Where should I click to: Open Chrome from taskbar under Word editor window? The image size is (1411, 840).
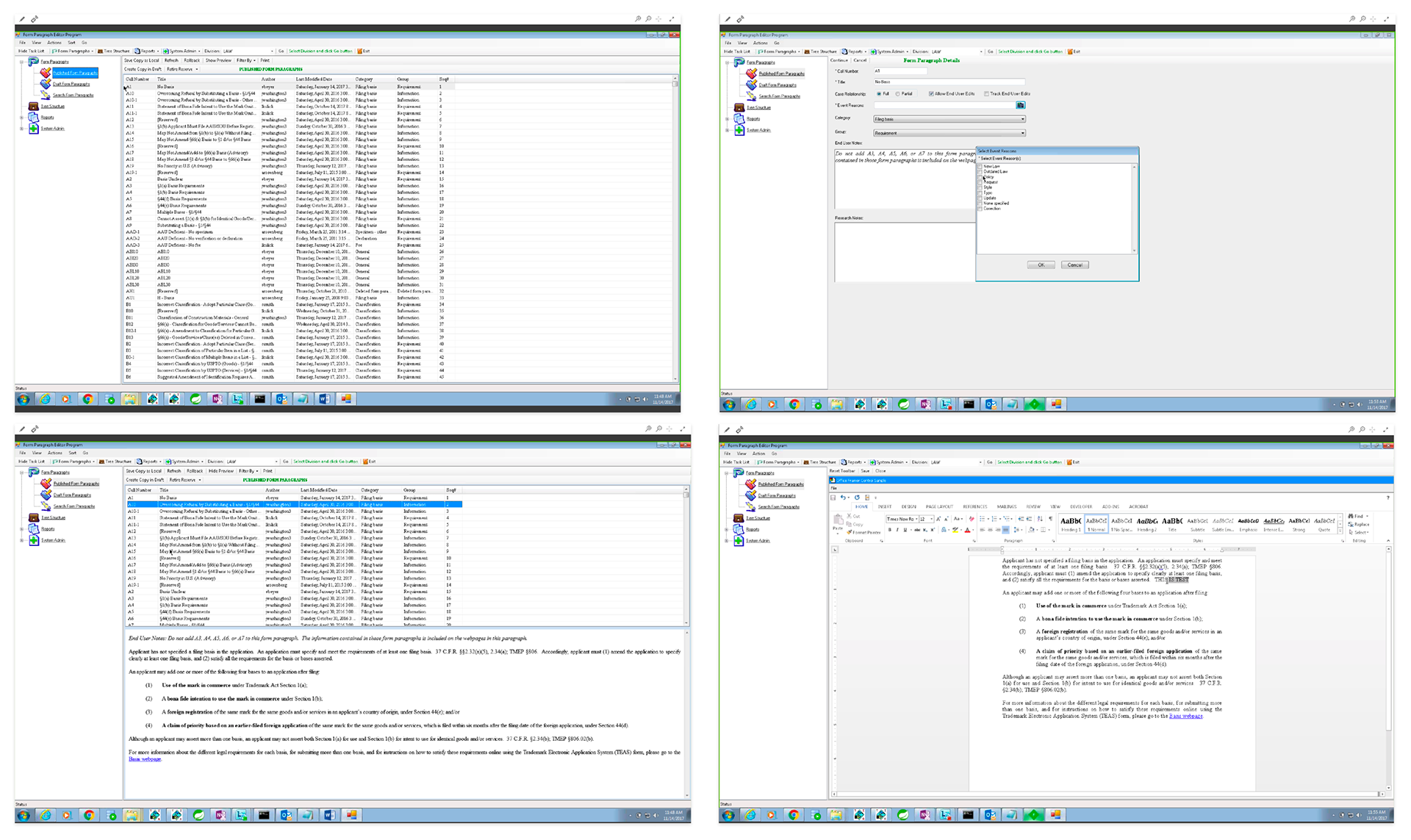793,814
